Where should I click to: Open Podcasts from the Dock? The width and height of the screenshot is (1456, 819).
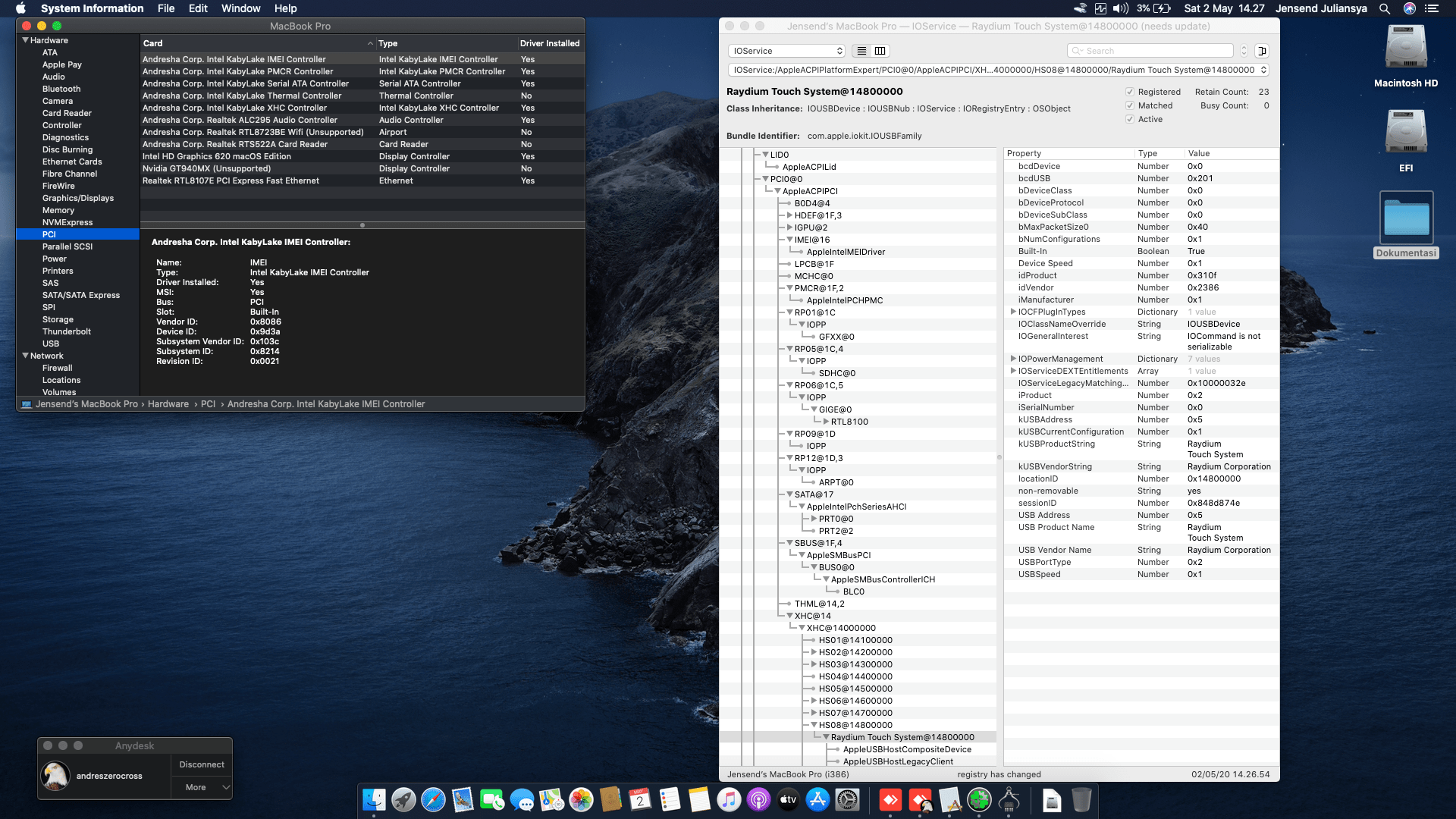pos(758,800)
